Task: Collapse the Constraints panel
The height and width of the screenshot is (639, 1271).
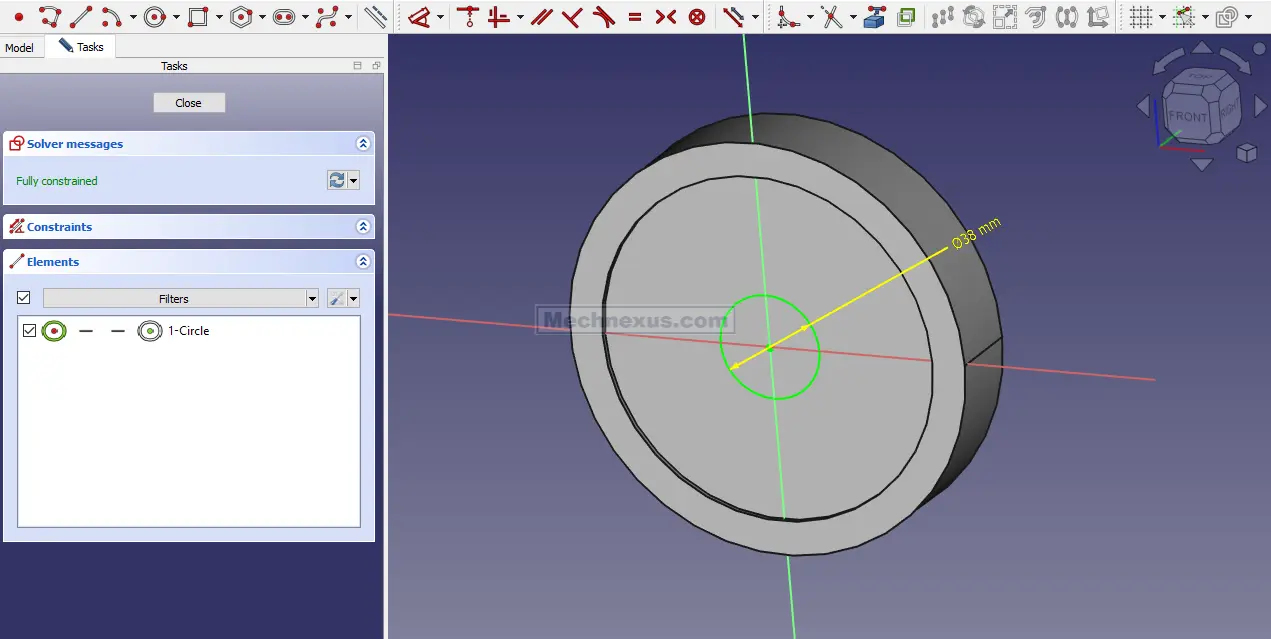Action: [x=362, y=227]
